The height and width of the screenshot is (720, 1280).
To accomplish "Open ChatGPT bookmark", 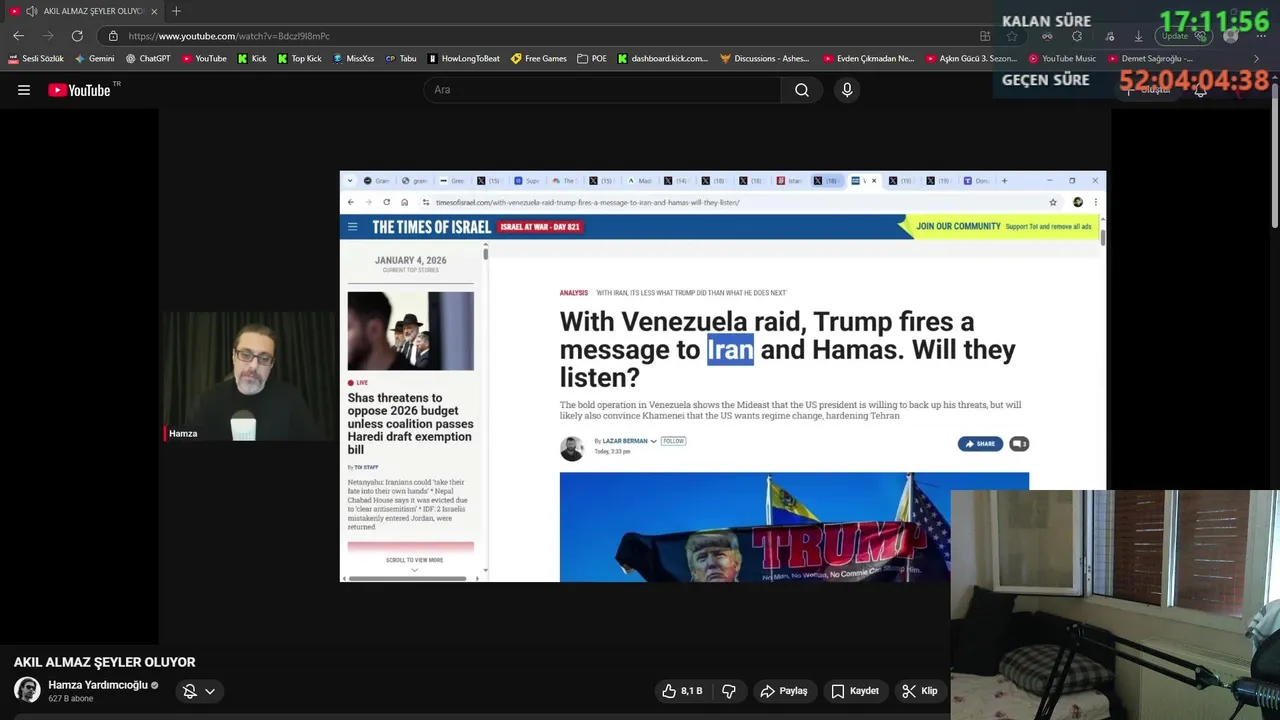I will [148, 59].
